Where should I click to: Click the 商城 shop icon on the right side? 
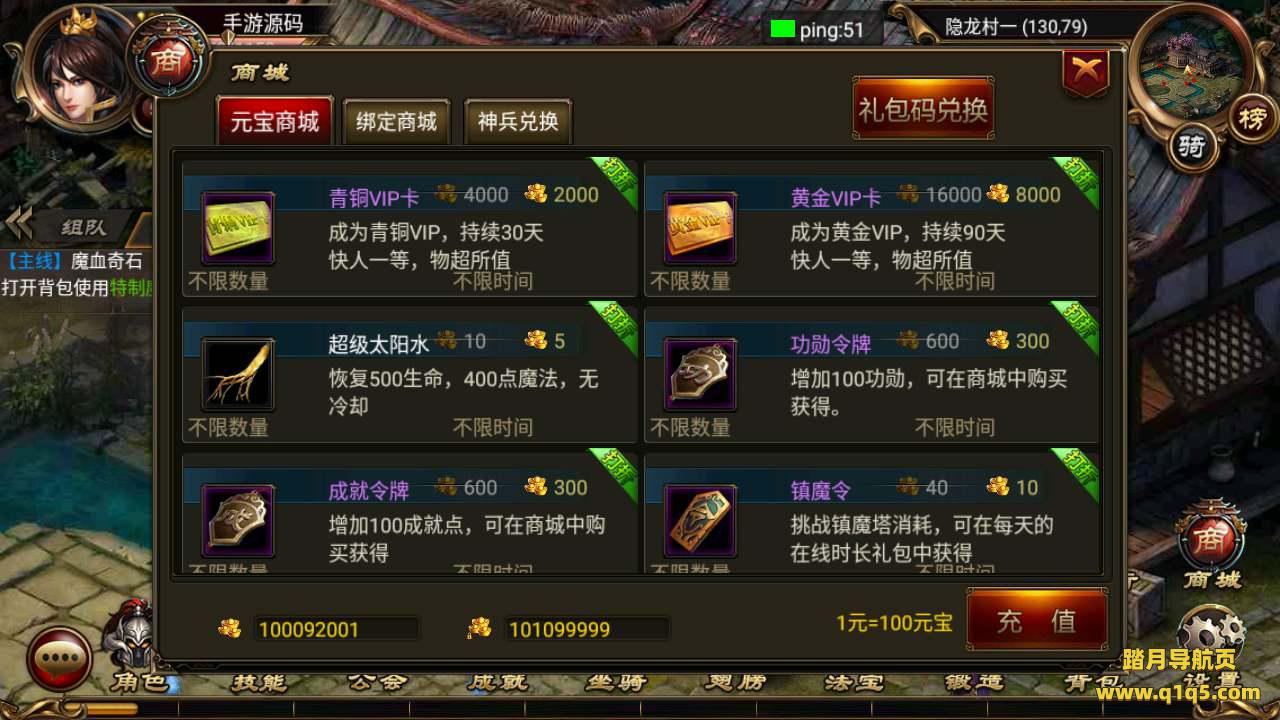click(1211, 548)
